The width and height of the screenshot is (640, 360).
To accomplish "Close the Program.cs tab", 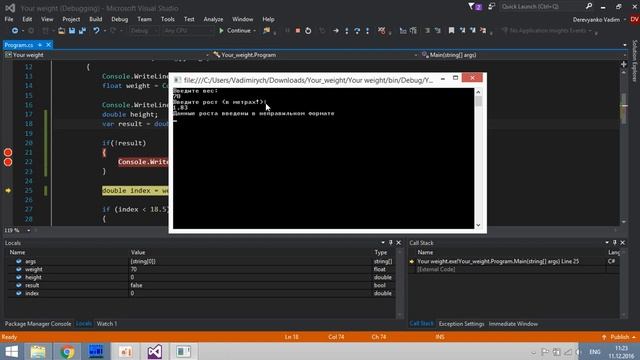I will pyautogui.click(x=49, y=45).
